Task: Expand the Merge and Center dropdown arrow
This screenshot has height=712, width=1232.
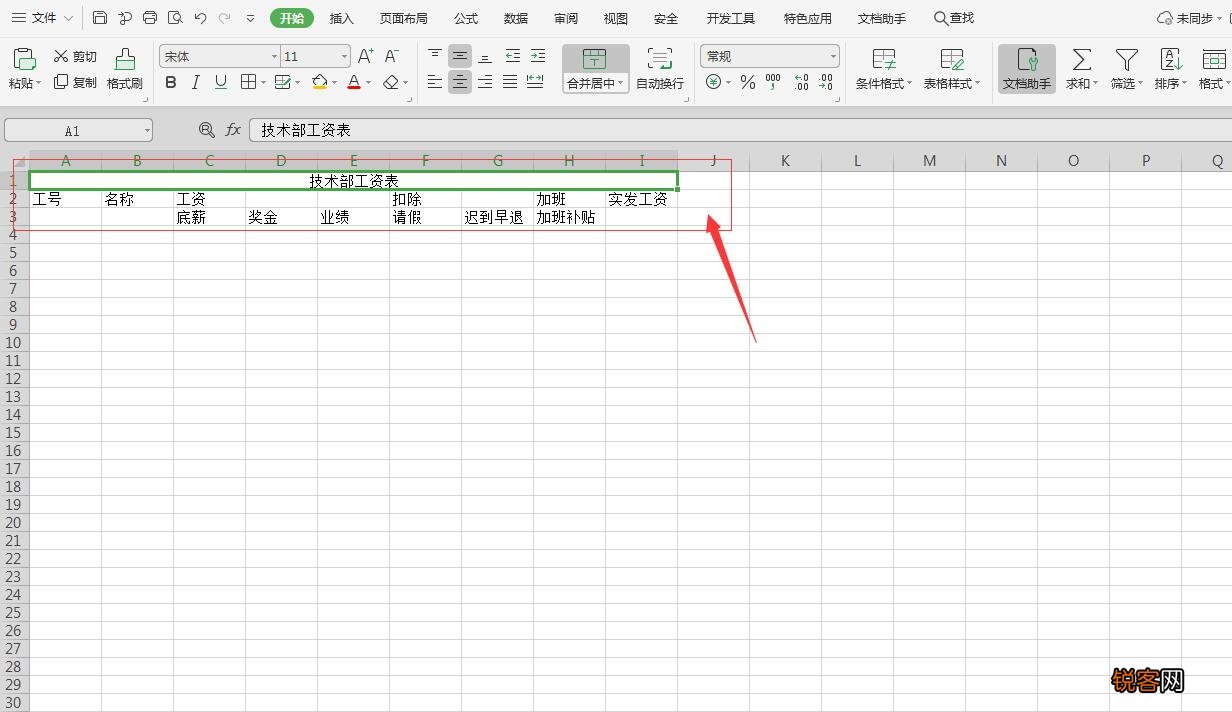Action: pos(621,84)
